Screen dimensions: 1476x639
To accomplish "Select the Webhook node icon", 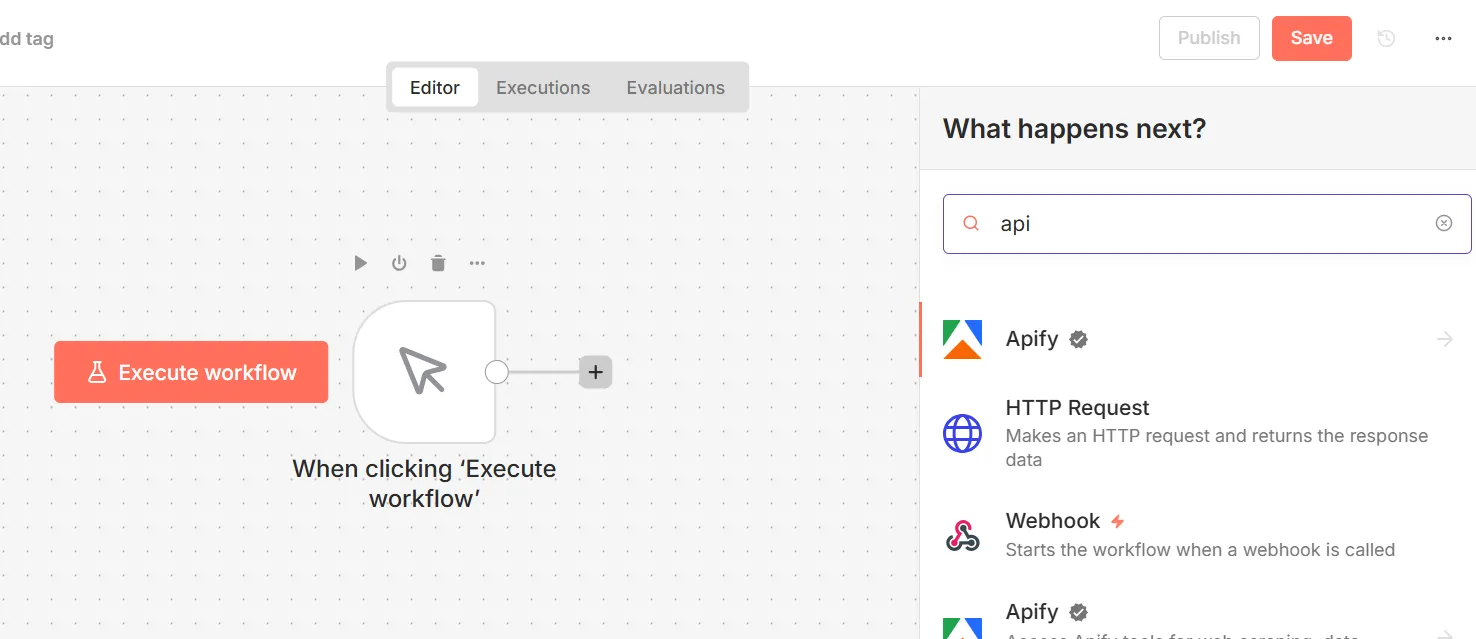I will click(x=962, y=536).
